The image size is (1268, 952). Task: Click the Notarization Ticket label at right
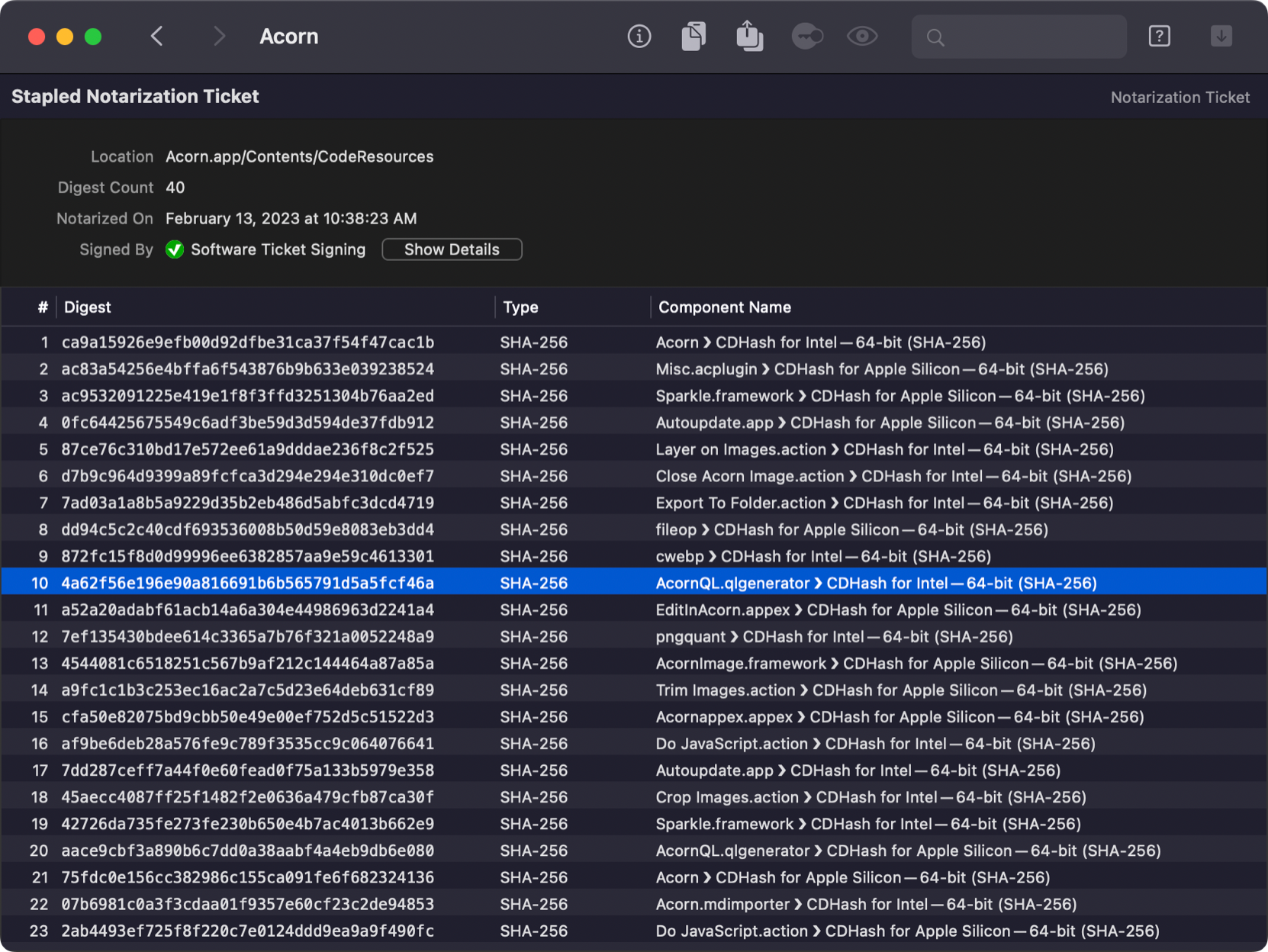[x=1179, y=98]
